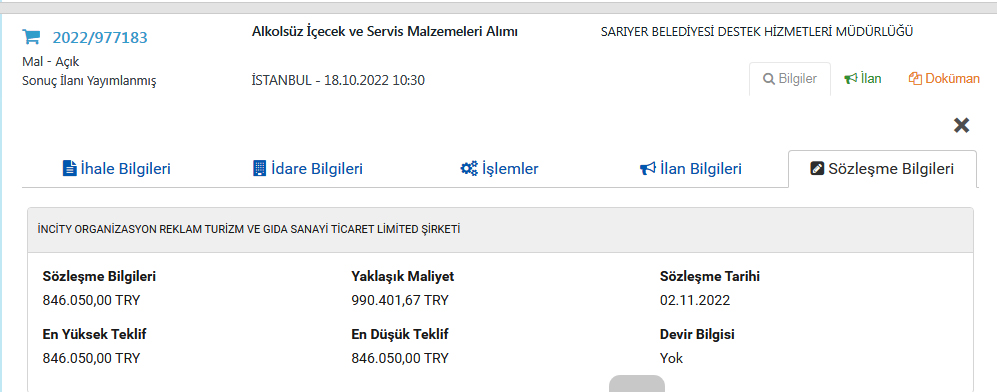Click the green megaphone İlan icon
The width and height of the screenshot is (997, 392).
tap(851, 79)
